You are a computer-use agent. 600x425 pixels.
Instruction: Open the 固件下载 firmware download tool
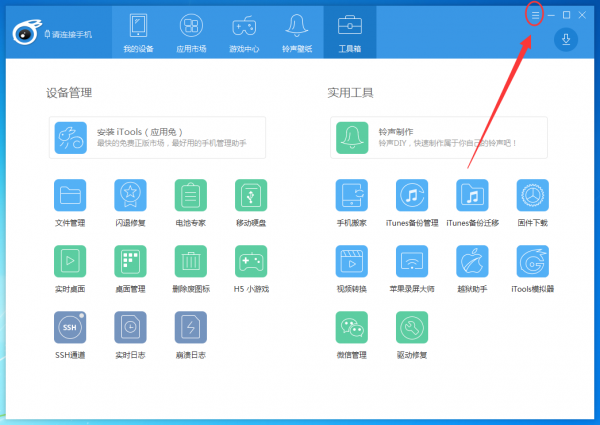533,195
